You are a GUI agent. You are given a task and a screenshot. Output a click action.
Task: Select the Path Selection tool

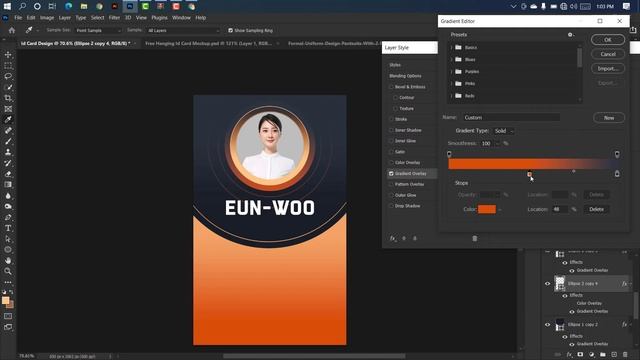point(8,239)
